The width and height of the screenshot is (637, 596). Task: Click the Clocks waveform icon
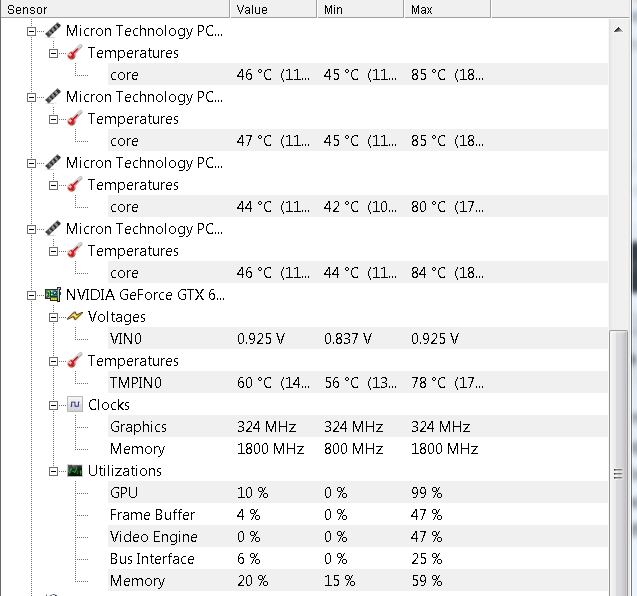tap(75, 405)
